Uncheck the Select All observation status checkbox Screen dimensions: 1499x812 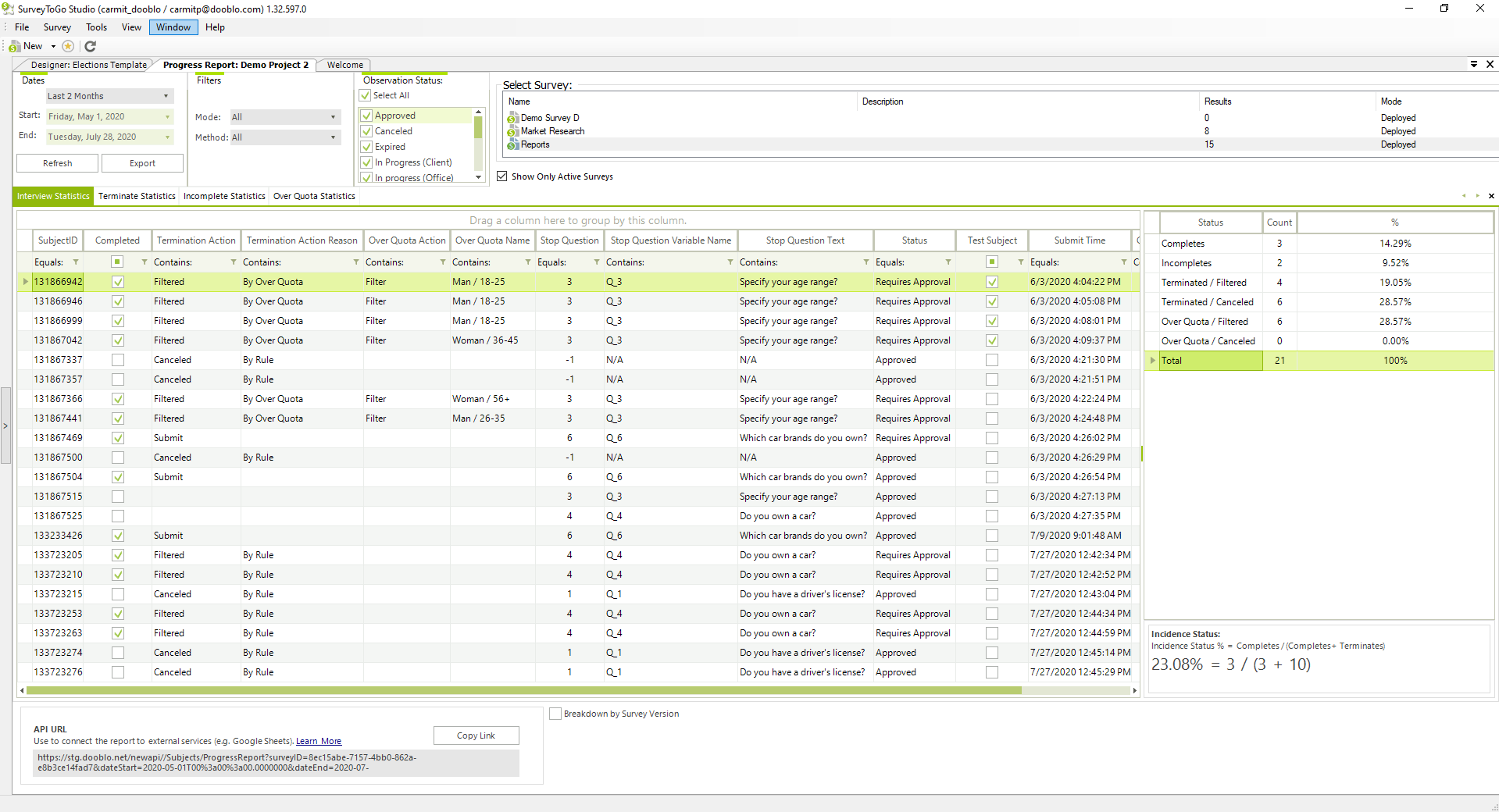tap(365, 95)
